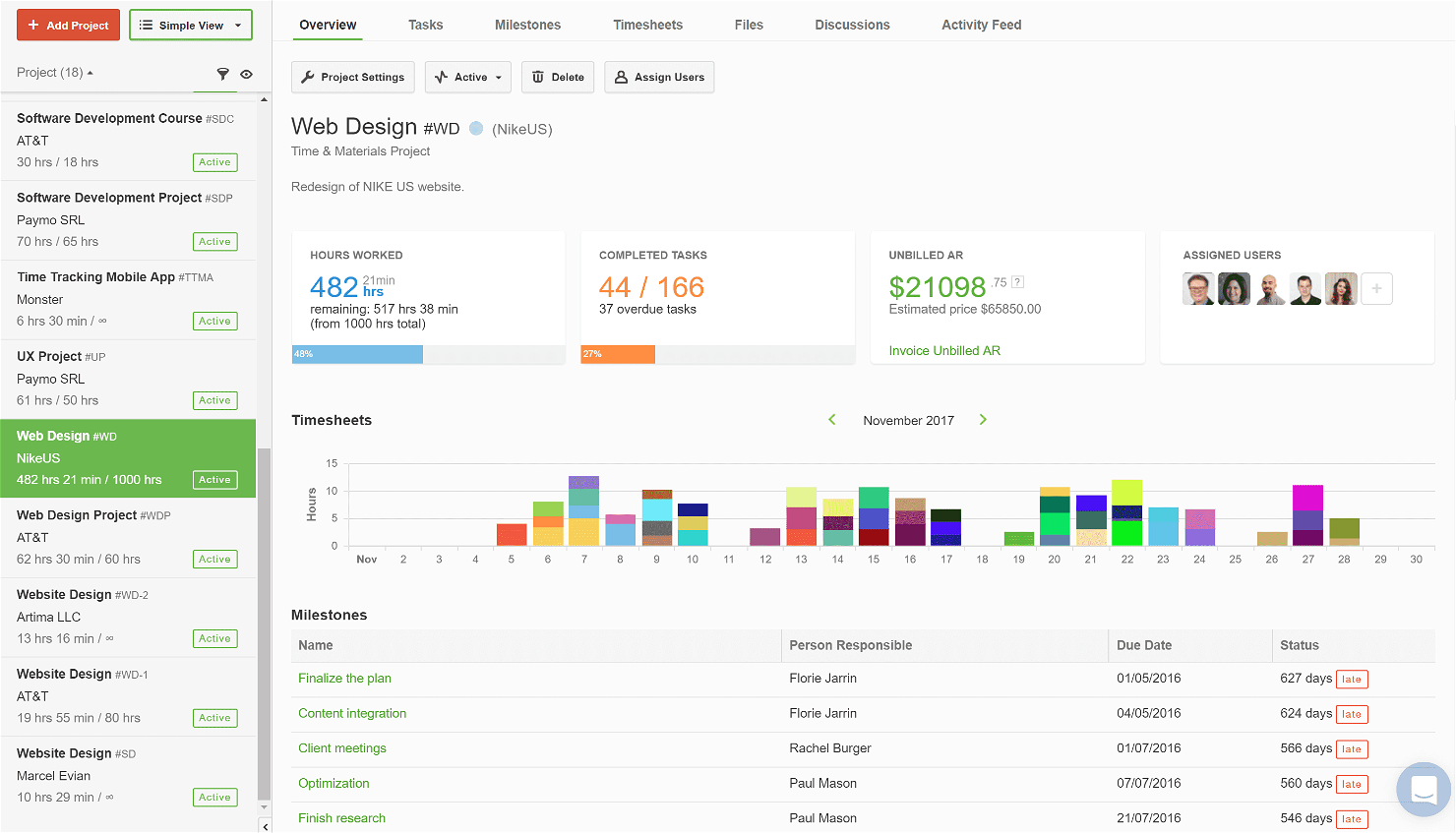Click the first avatar under Assigned Users
This screenshot has width=1456, height=833.
[1198, 288]
